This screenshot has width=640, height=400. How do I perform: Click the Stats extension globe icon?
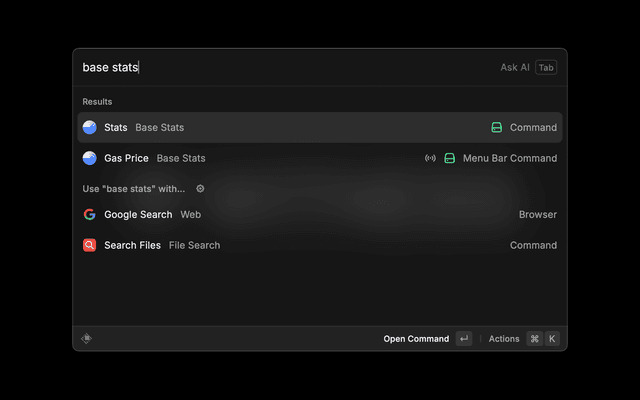90,128
